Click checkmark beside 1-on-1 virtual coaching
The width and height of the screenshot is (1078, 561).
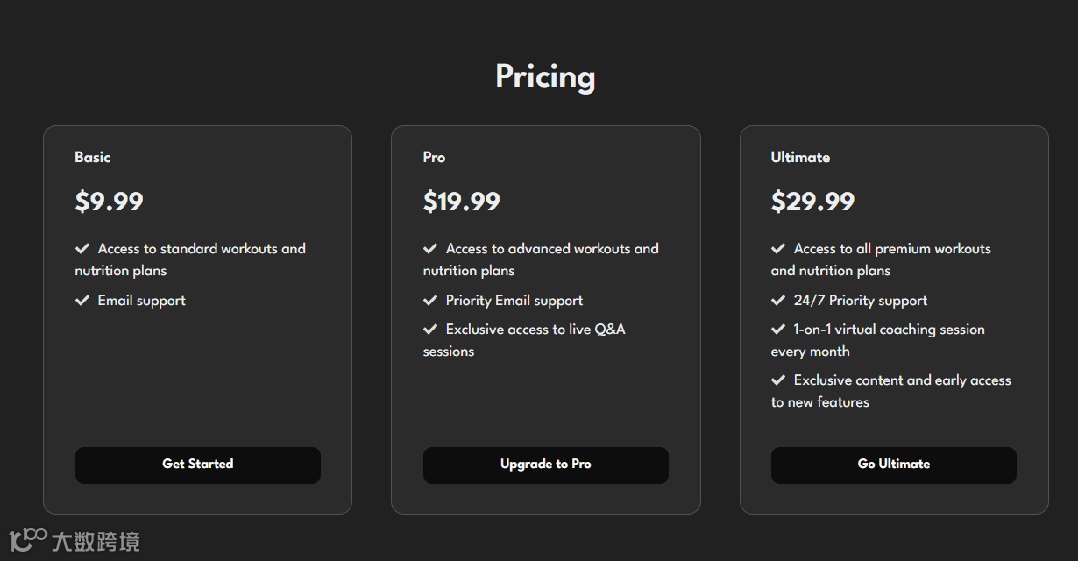(778, 329)
